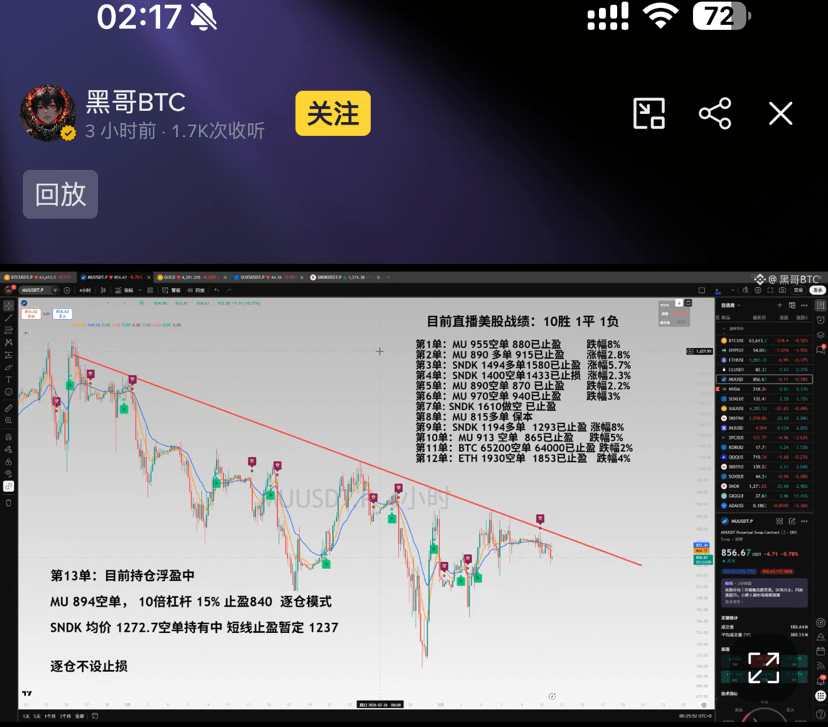Open the candlestick chart style picker
Viewport: 828px width, 727px height.
104,290
